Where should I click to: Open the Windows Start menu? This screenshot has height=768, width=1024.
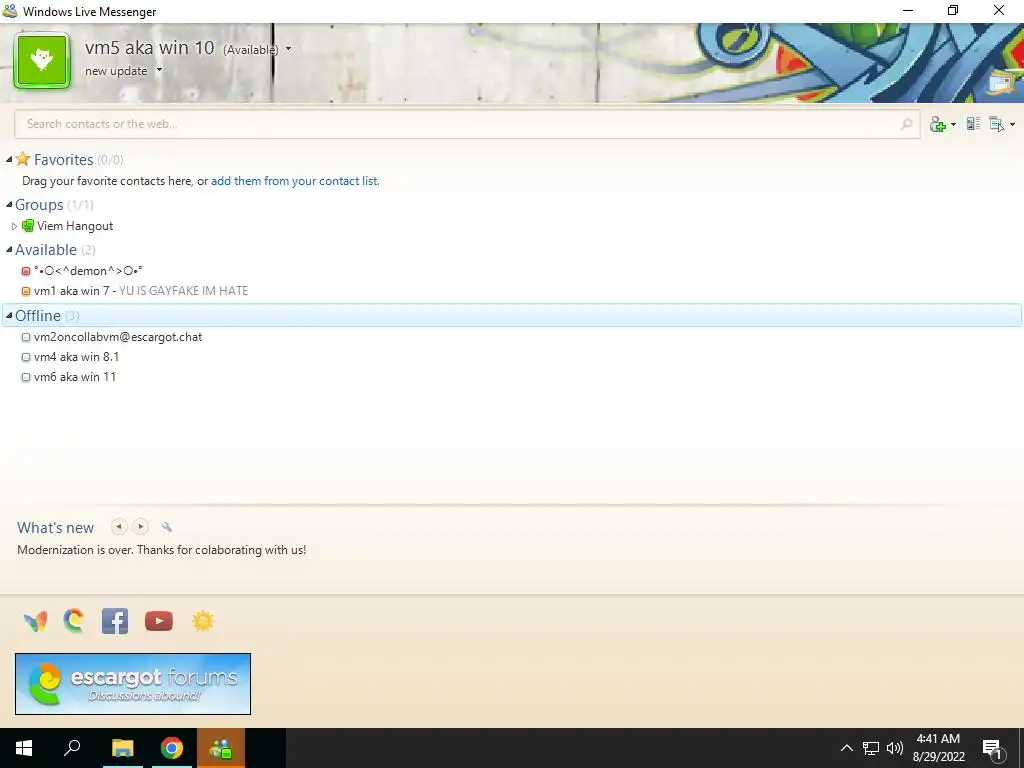24,748
